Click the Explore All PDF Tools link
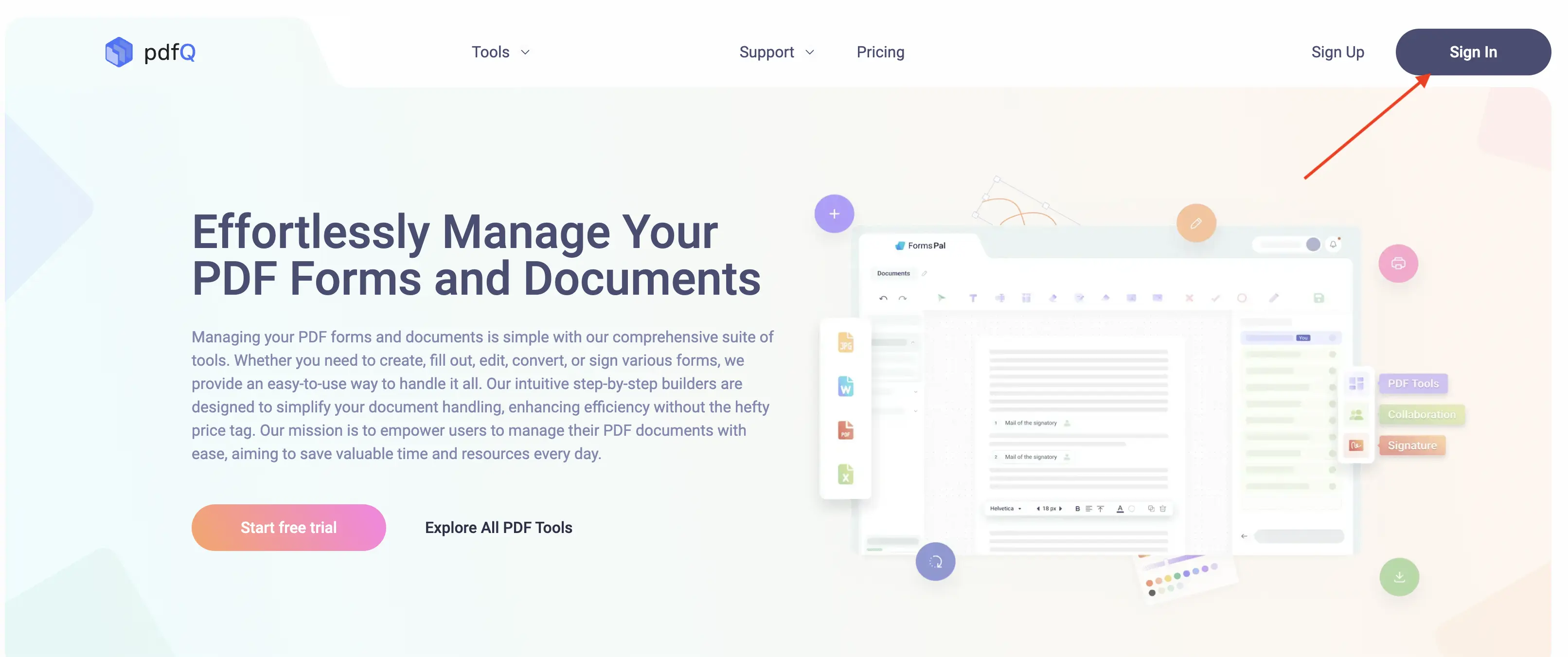Screen dimensions: 1568x657 pos(498,527)
